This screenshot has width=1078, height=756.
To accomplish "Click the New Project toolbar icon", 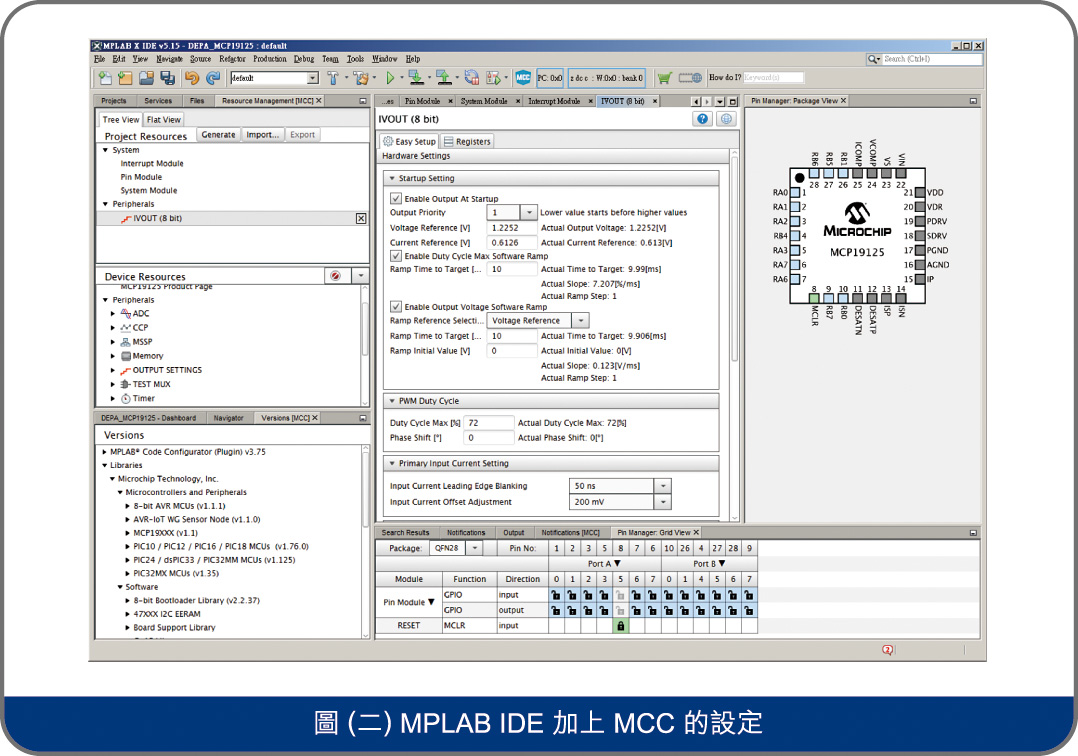I will click(x=124, y=78).
